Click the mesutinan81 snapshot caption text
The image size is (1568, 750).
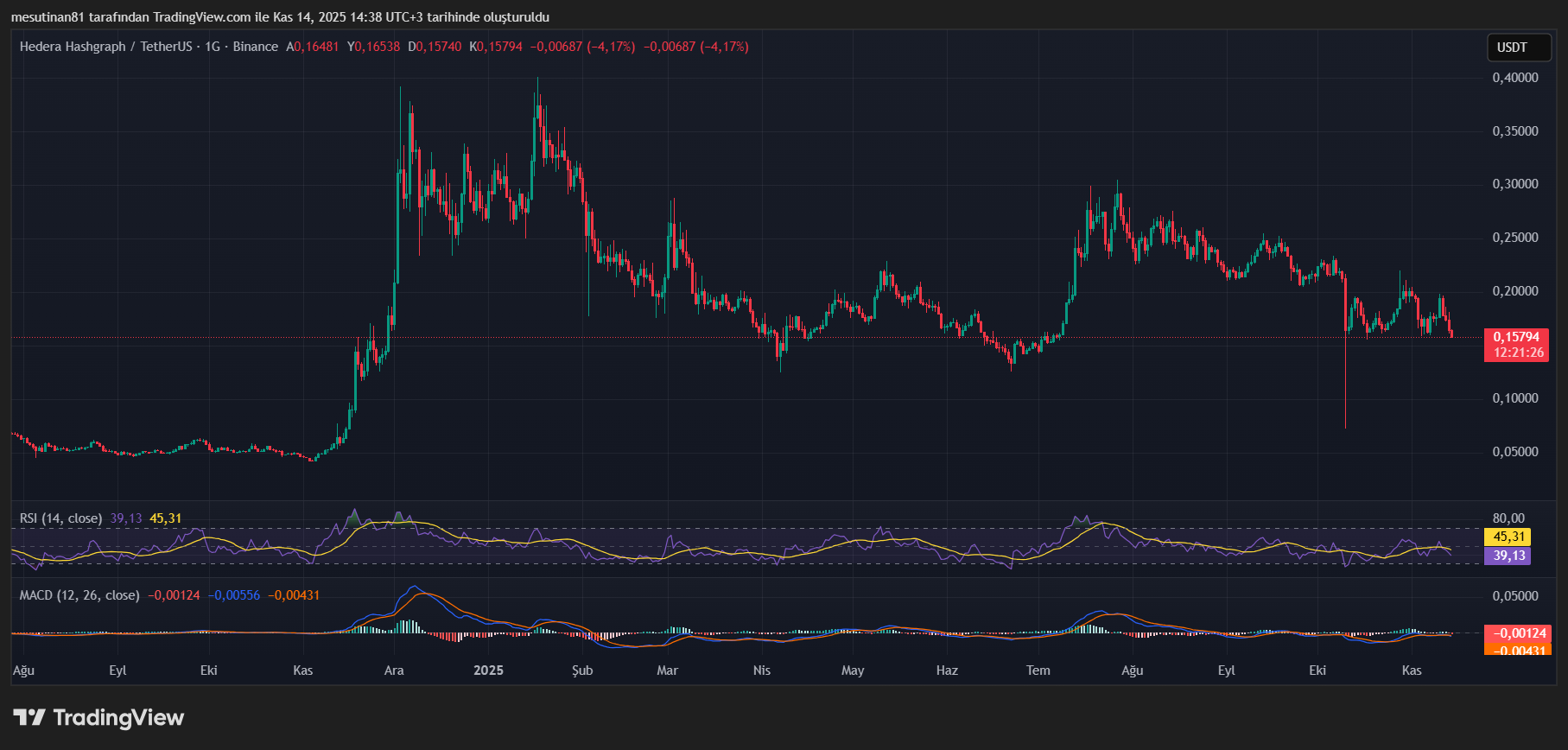tap(280, 17)
